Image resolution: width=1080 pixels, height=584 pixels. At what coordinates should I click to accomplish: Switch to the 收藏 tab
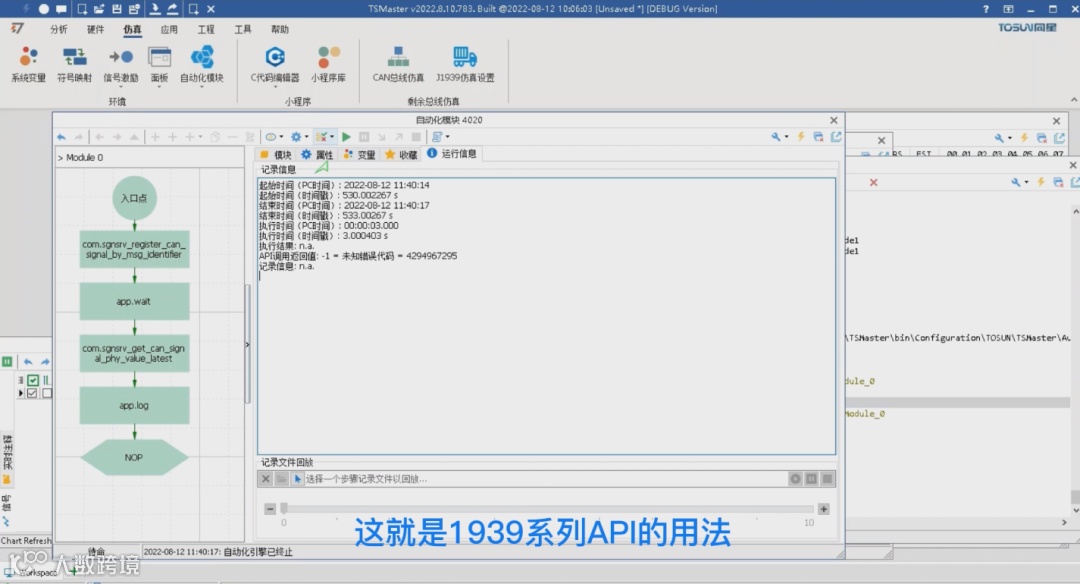click(x=401, y=155)
